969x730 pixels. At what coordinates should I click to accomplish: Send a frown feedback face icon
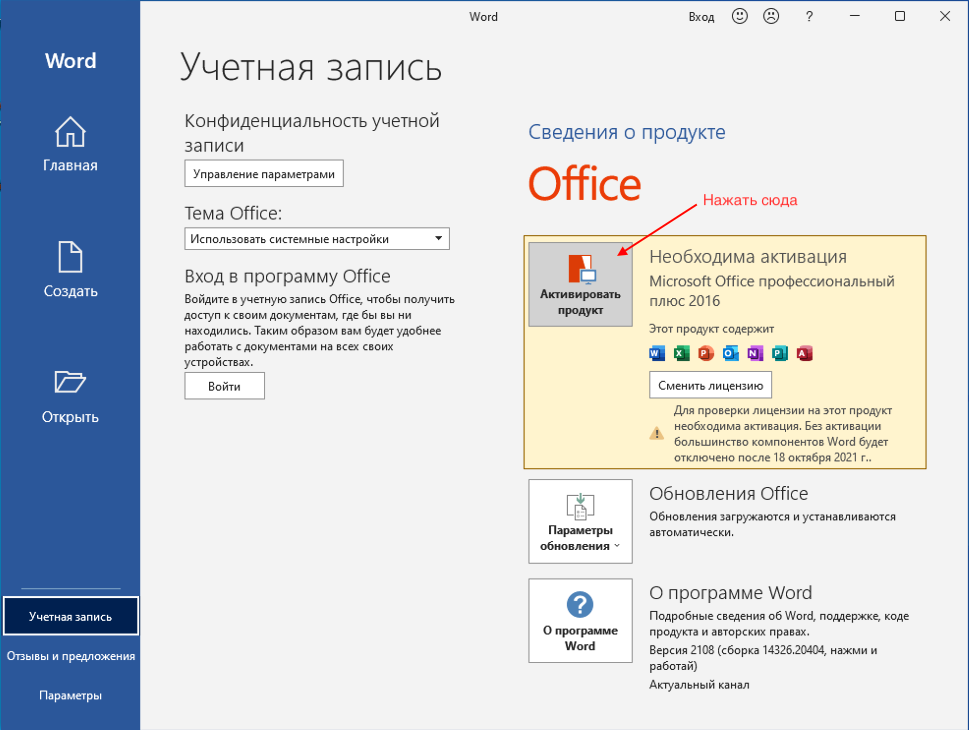tap(771, 17)
